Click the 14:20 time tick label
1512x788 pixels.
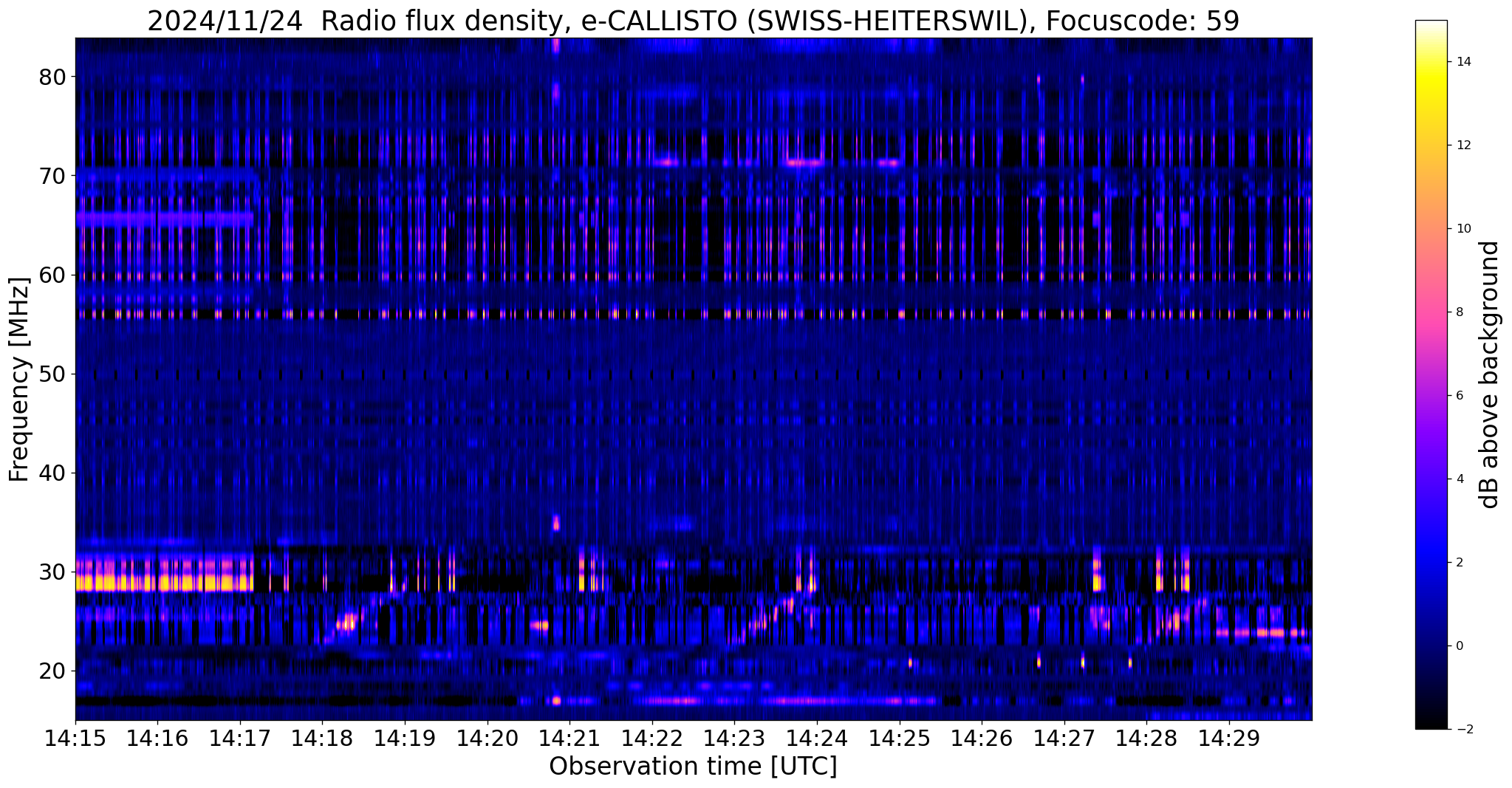coord(488,739)
